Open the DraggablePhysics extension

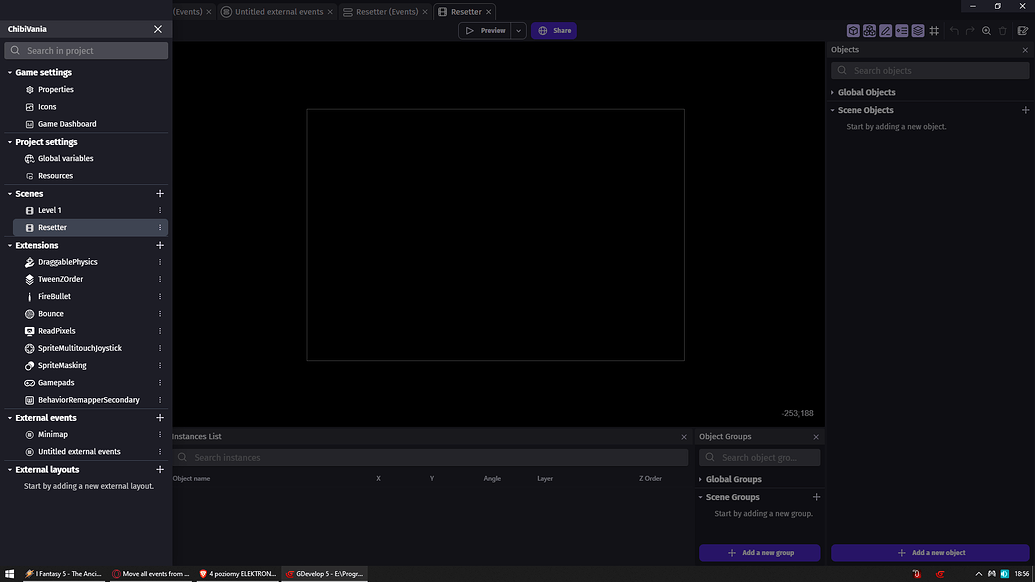(x=67, y=262)
